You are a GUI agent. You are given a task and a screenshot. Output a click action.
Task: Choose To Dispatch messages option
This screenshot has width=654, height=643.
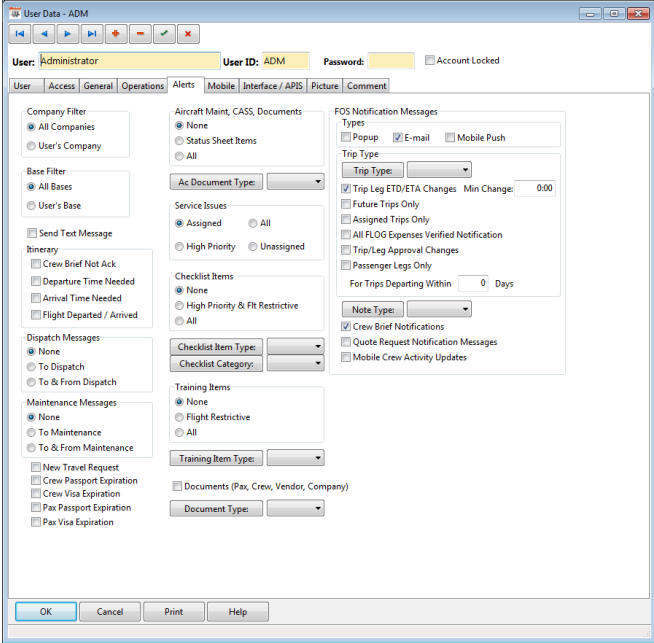[x=31, y=367]
